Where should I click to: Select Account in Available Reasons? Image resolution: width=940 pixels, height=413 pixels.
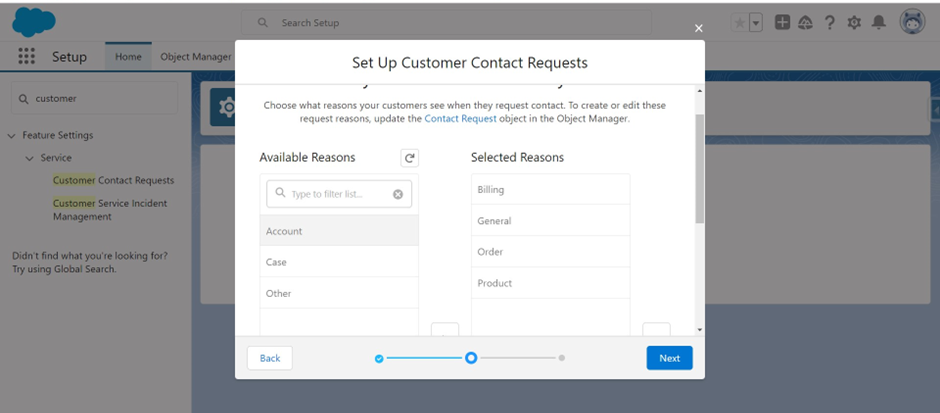pyautogui.click(x=339, y=231)
